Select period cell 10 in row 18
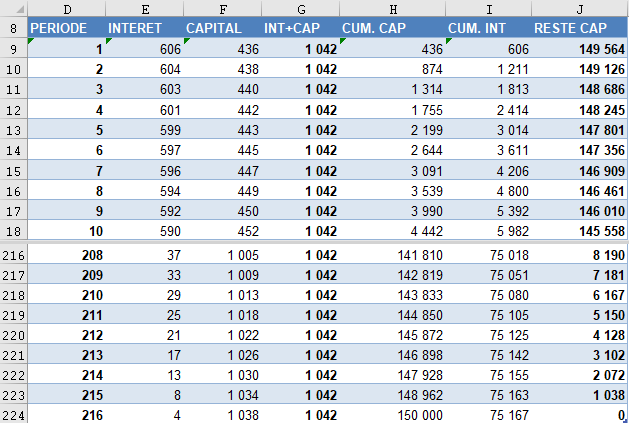The height and width of the screenshot is (423, 629). (67, 231)
